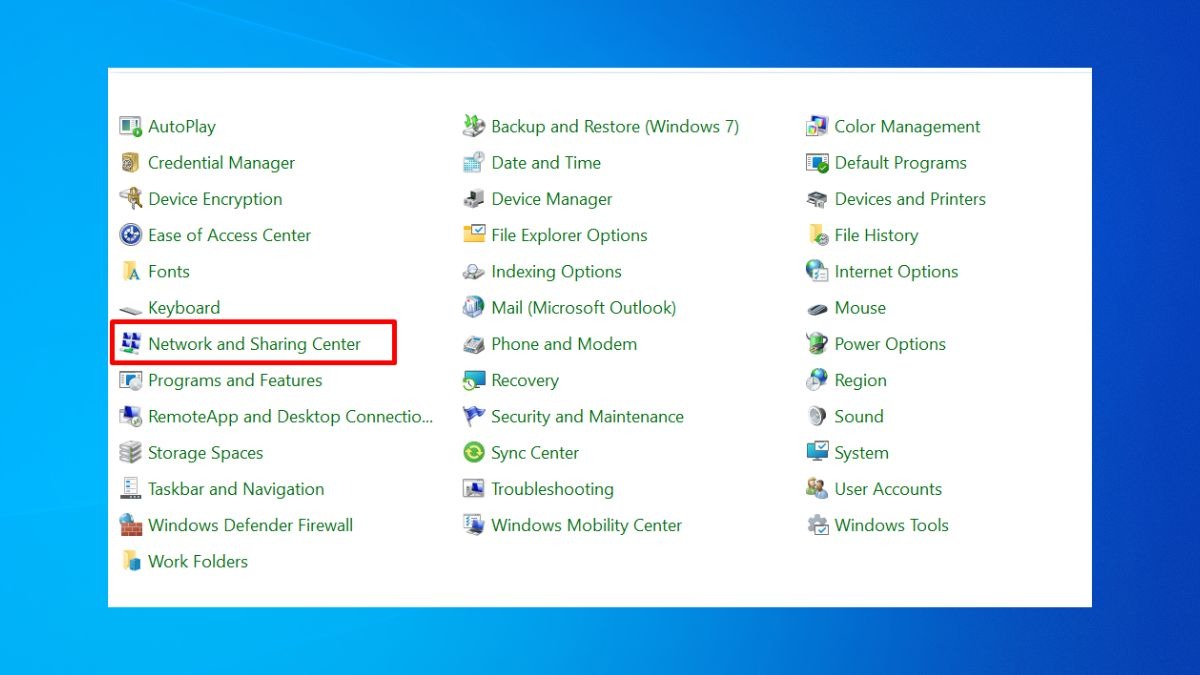This screenshot has width=1200, height=675.
Task: Select the Internet Options link
Action: click(x=896, y=271)
